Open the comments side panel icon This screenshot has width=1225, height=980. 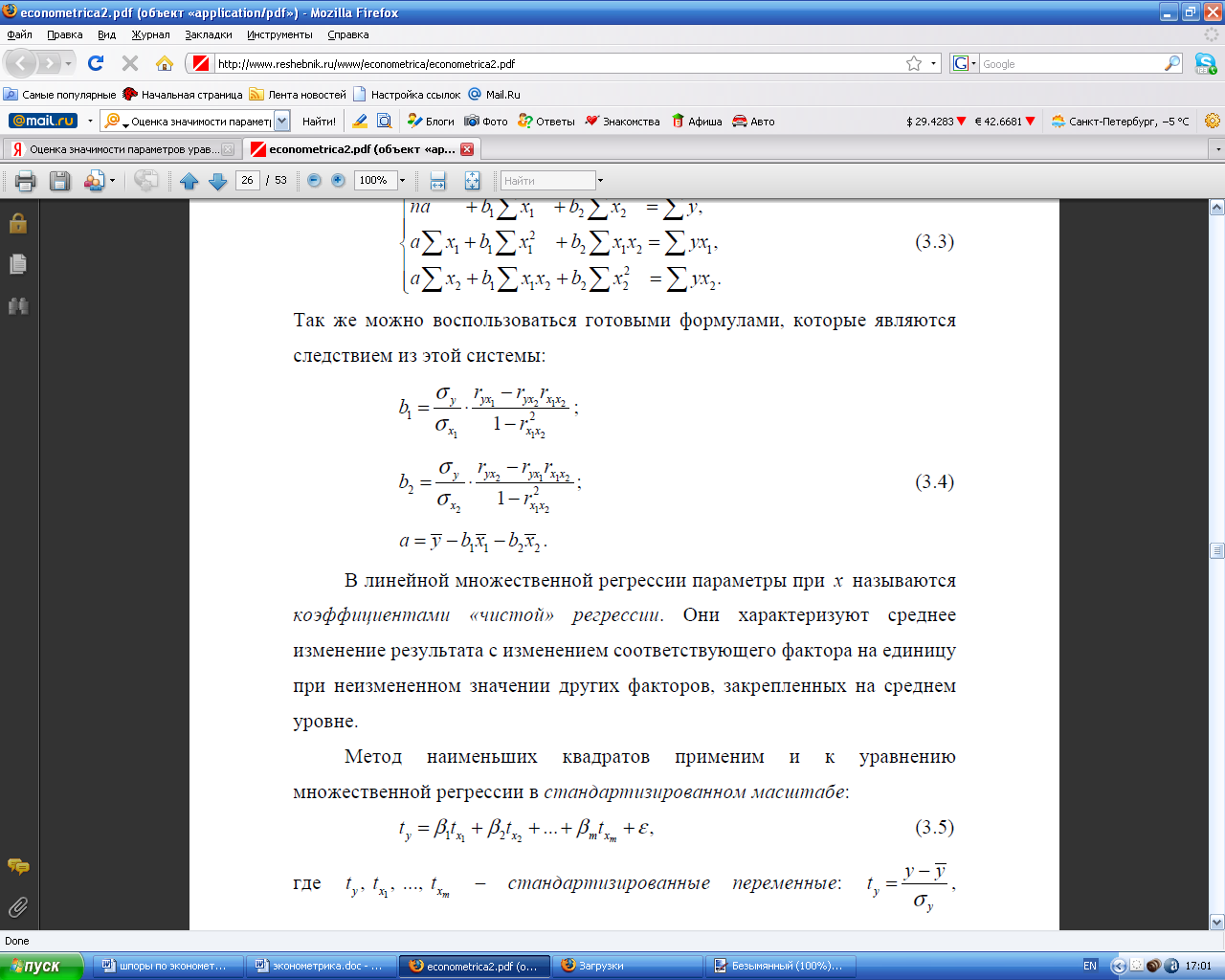click(x=18, y=867)
